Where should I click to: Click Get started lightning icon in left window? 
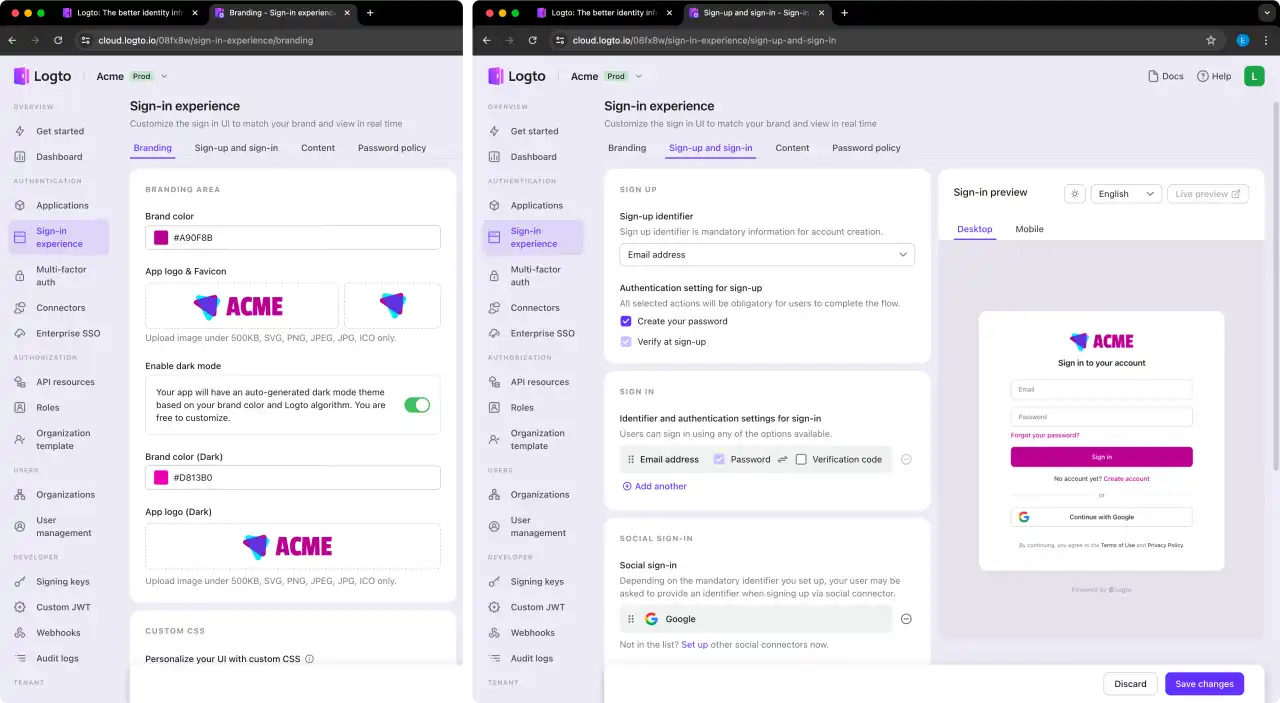20,131
